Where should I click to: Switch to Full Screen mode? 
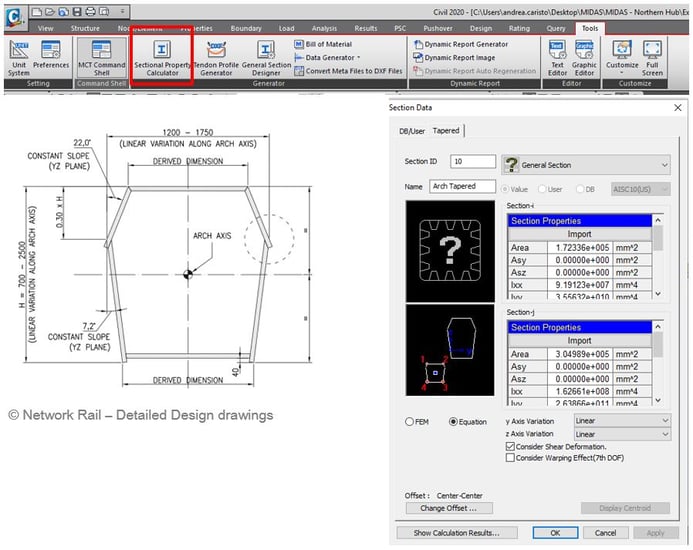[x=652, y=58]
